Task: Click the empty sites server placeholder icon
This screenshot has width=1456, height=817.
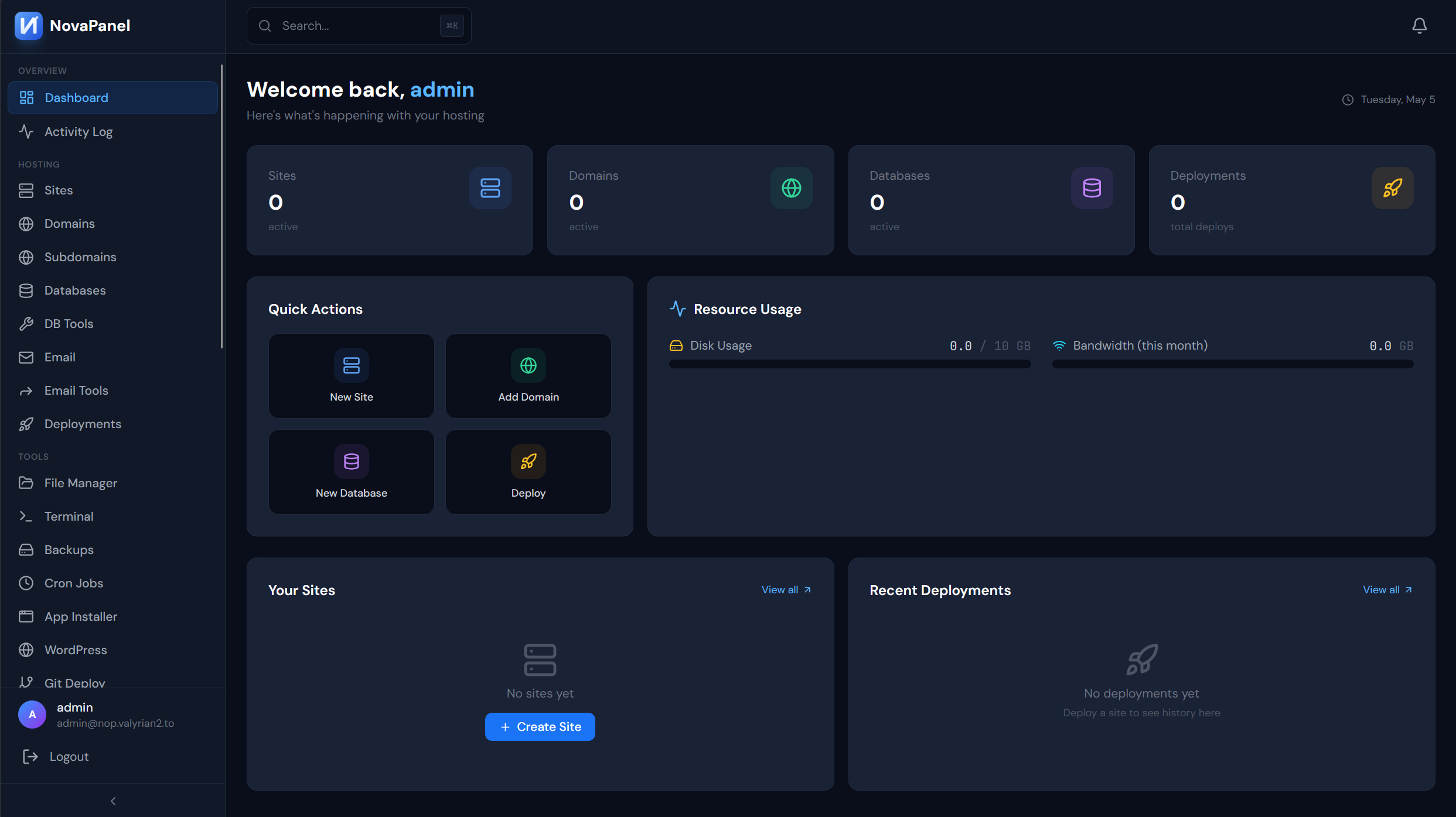Action: (x=540, y=660)
